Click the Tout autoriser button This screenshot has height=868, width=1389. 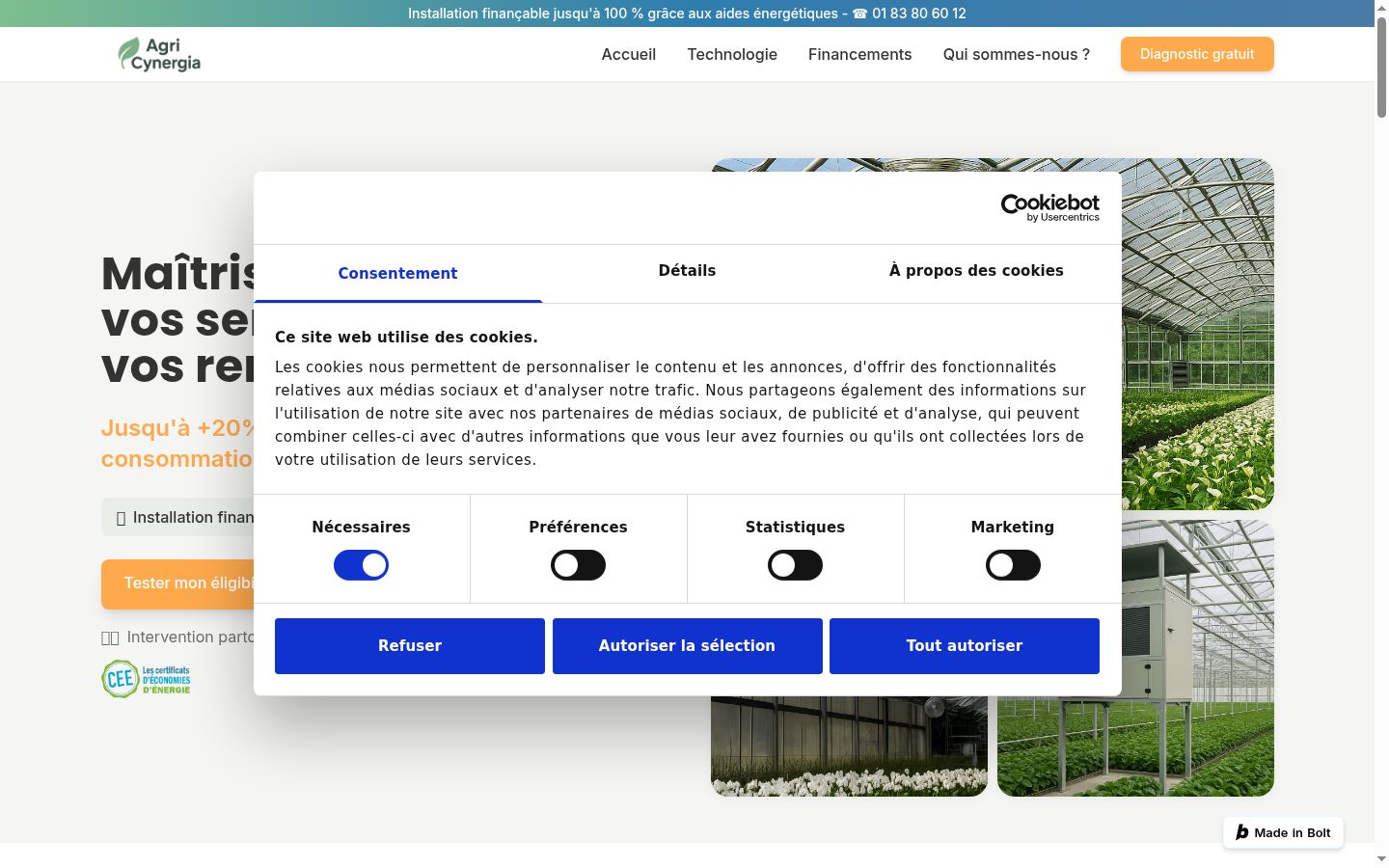click(x=965, y=646)
